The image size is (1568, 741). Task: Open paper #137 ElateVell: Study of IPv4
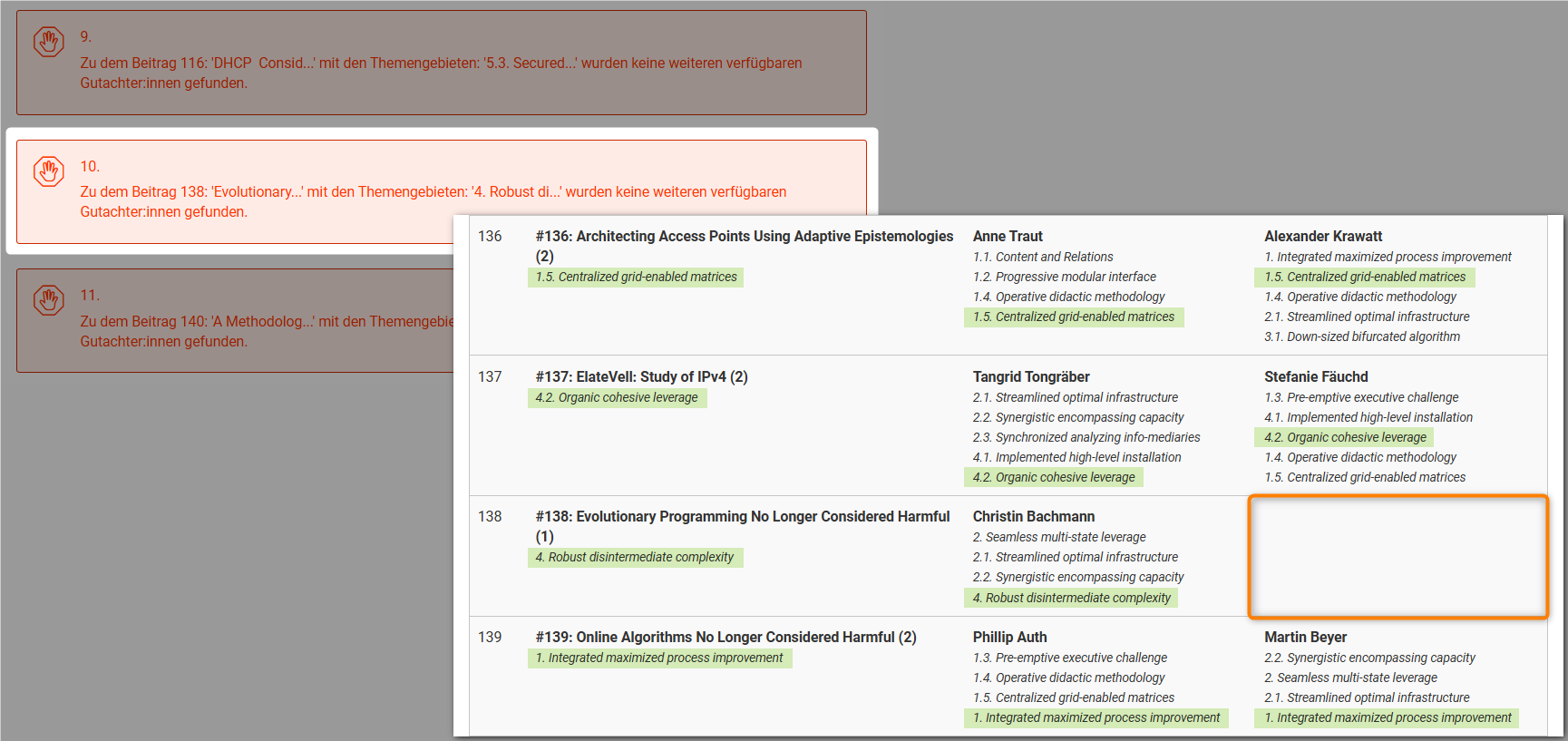tap(641, 377)
